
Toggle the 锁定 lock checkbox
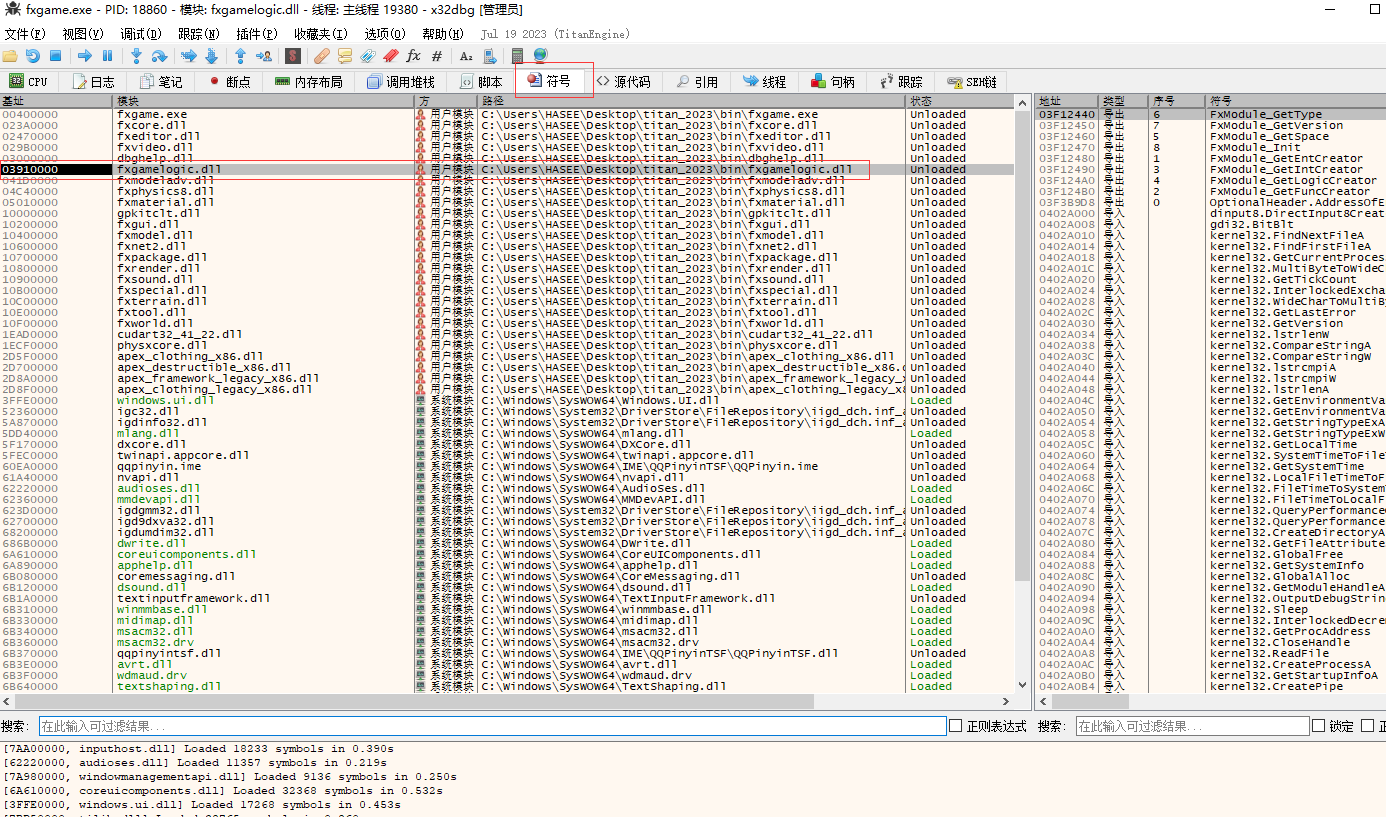[1318, 726]
